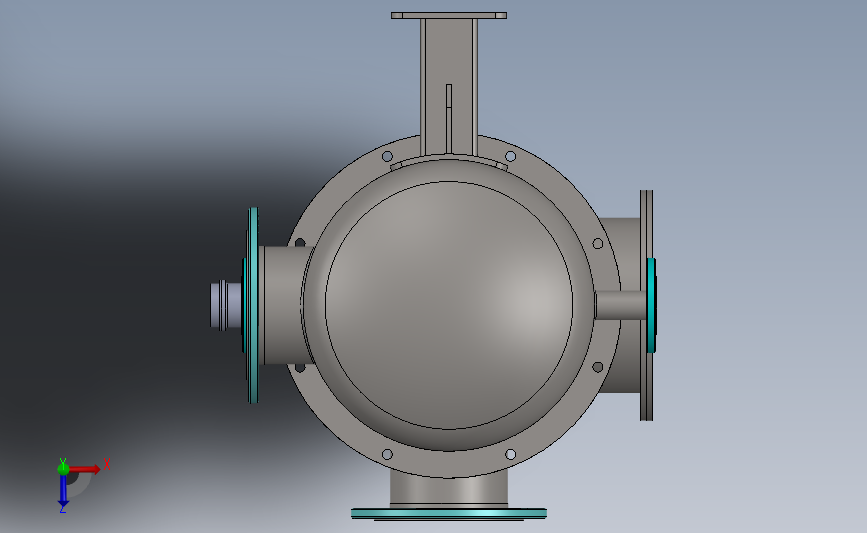Screen dimensions: 867x533
Task: Select the small horizontal pipe right of the dome
Action: 620,305
